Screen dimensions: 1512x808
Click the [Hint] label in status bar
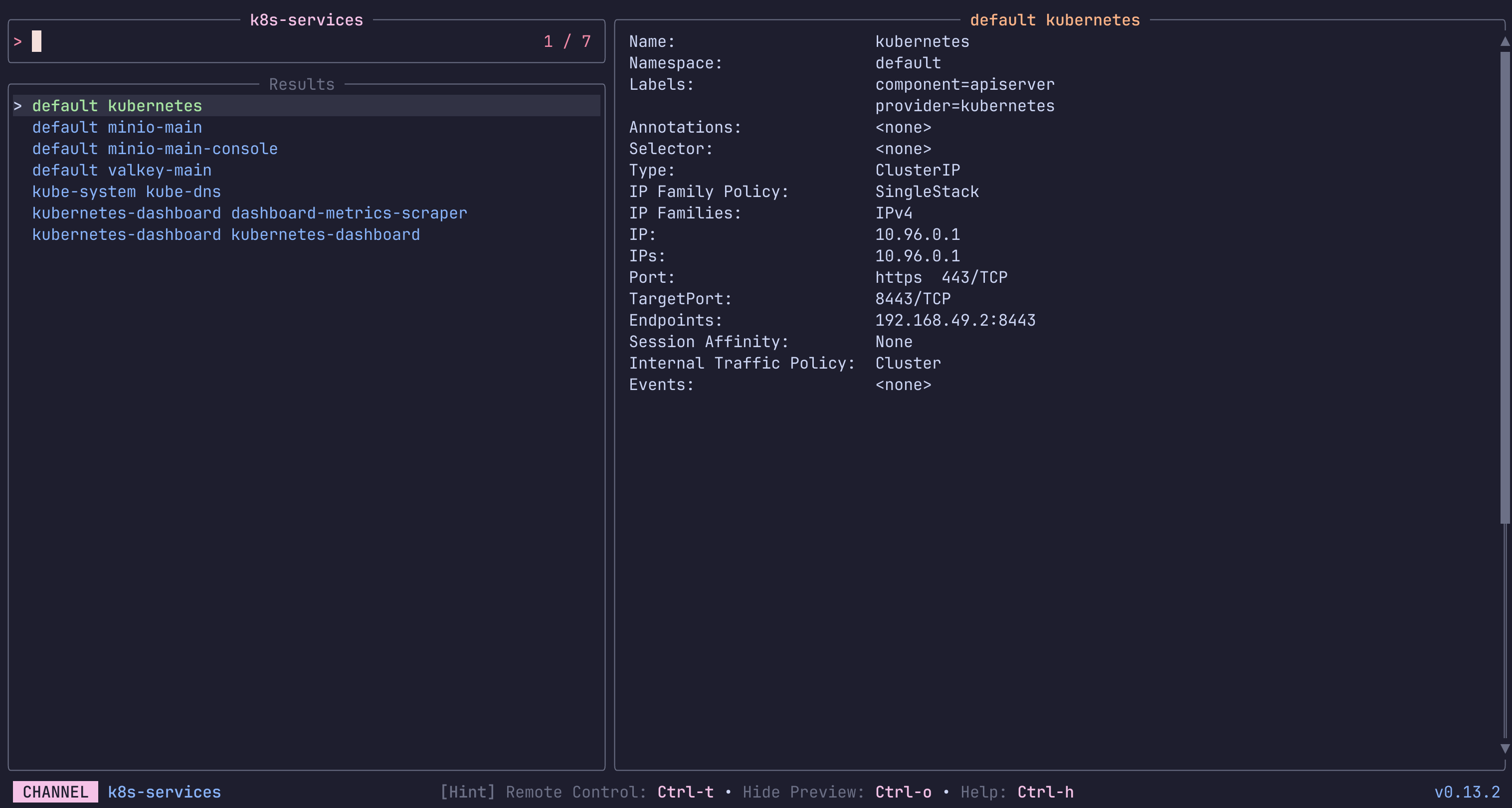point(468,792)
